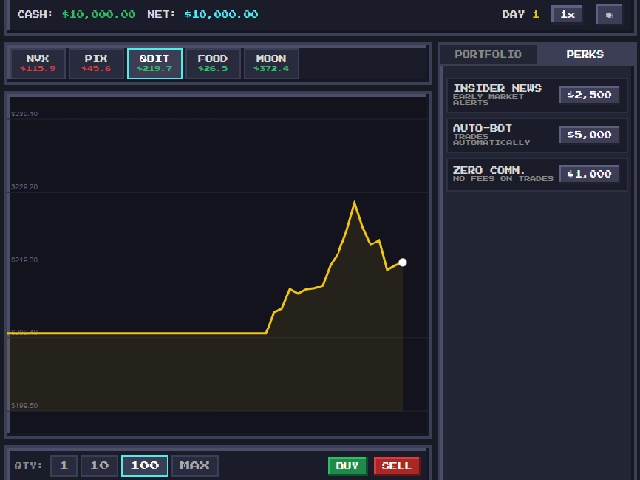Purchase the Auto-Bot perk for $5,000

point(589,135)
